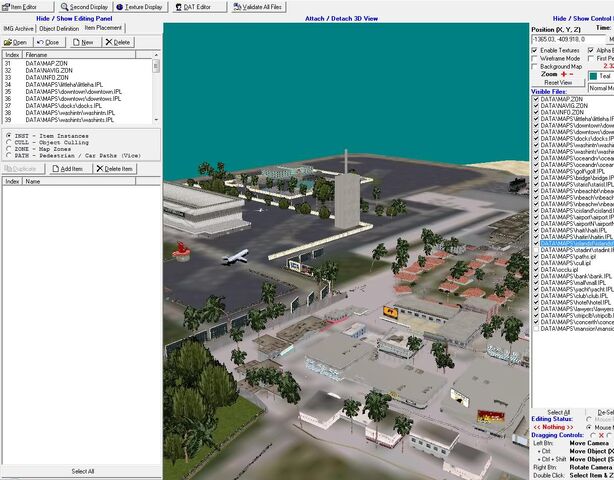Select hotel.IPL entry in Visible Files
Screen dimensions: 614x480
(575, 302)
